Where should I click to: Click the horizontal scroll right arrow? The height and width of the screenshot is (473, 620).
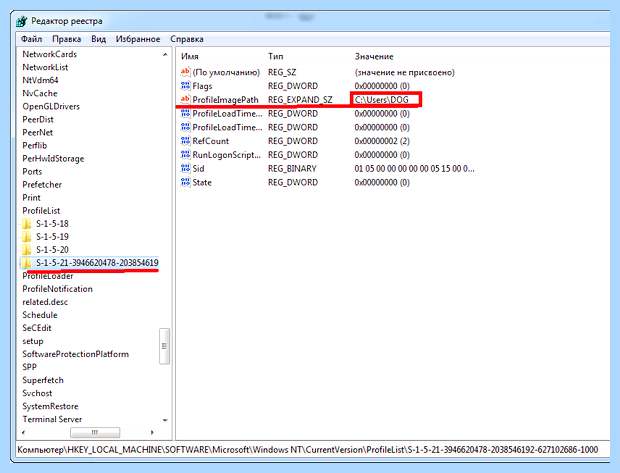click(152, 432)
